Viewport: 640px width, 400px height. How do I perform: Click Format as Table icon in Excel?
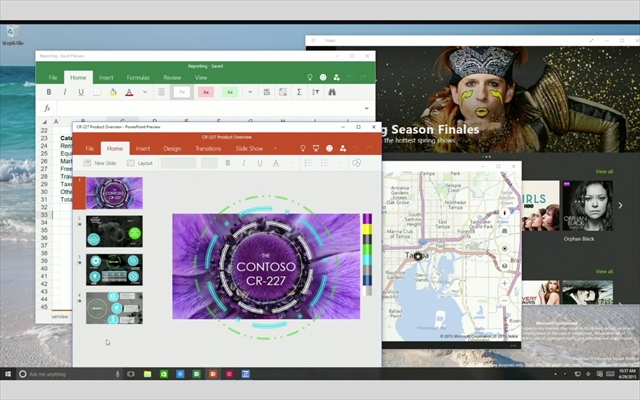[x=283, y=92]
